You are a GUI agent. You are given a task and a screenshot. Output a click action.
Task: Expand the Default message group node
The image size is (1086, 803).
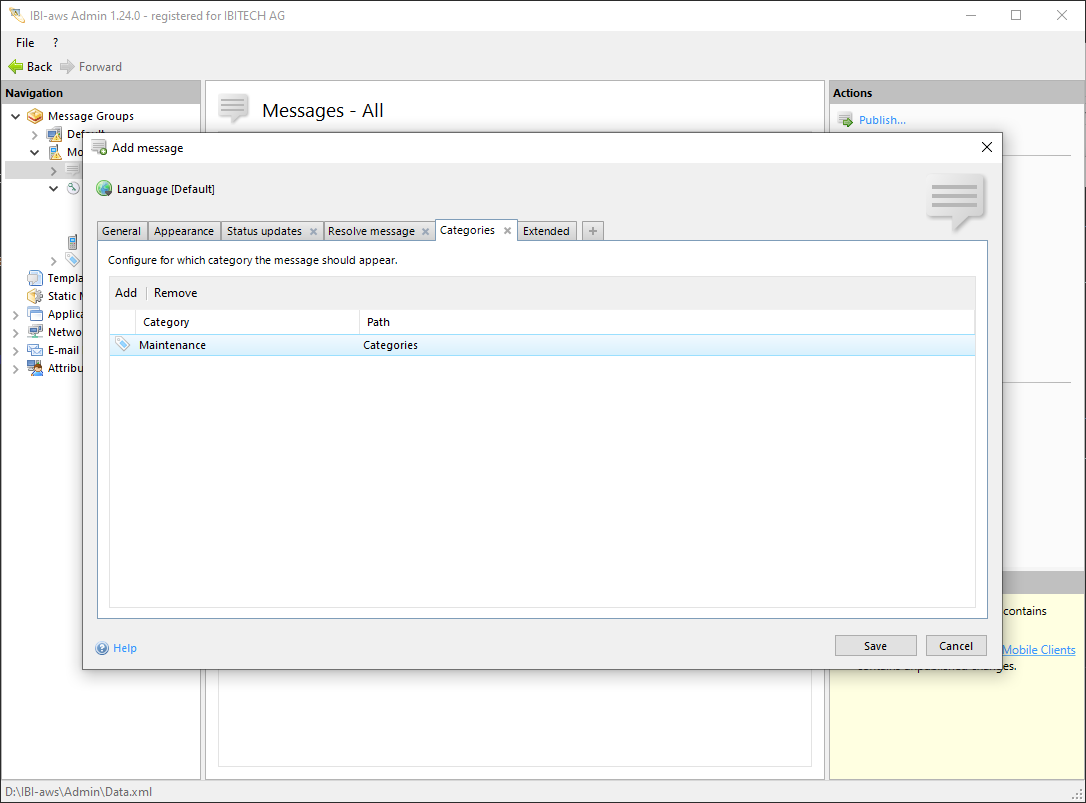click(x=35, y=134)
